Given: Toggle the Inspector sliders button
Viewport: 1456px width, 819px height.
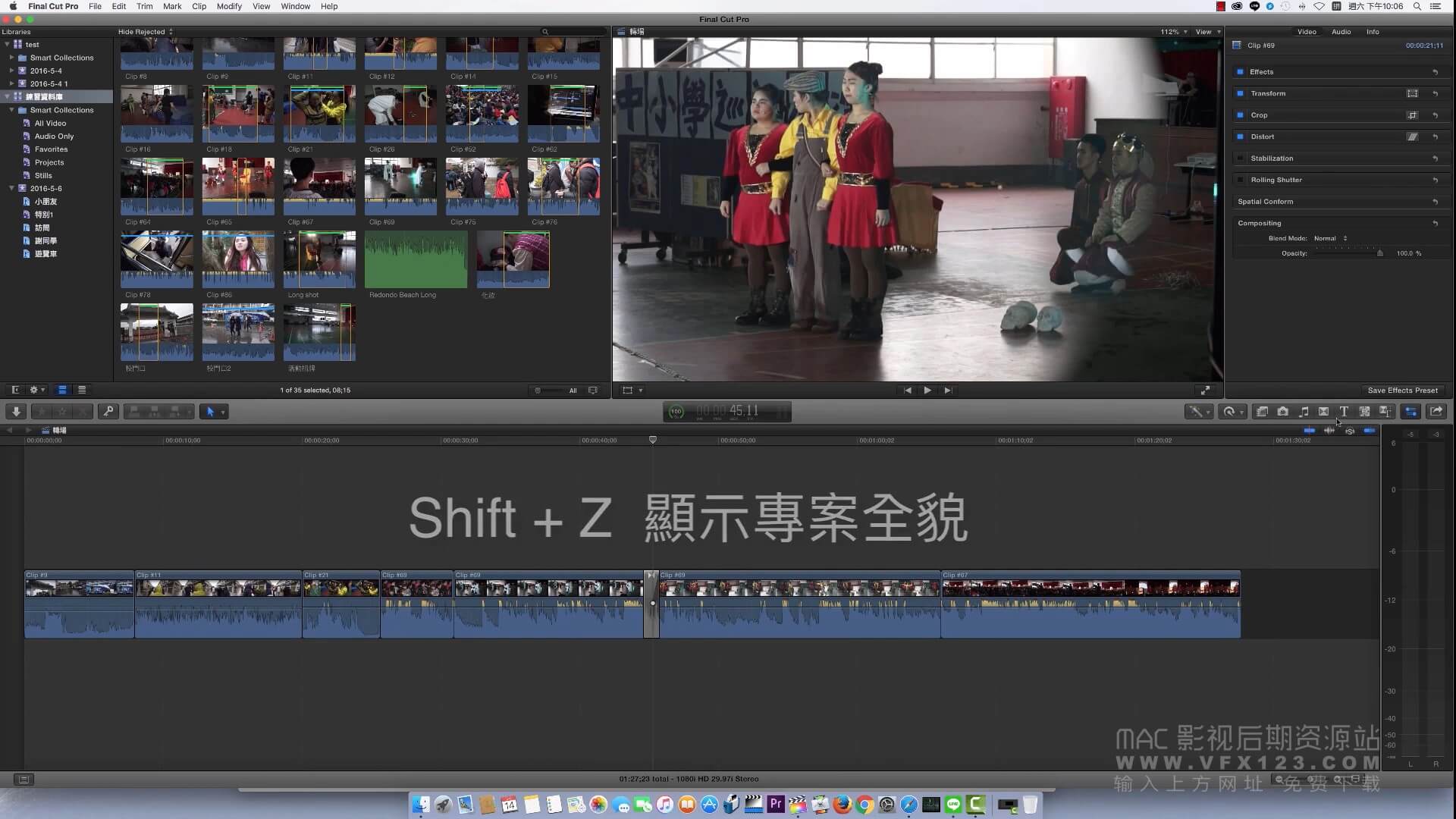Looking at the screenshot, I should (x=1411, y=412).
